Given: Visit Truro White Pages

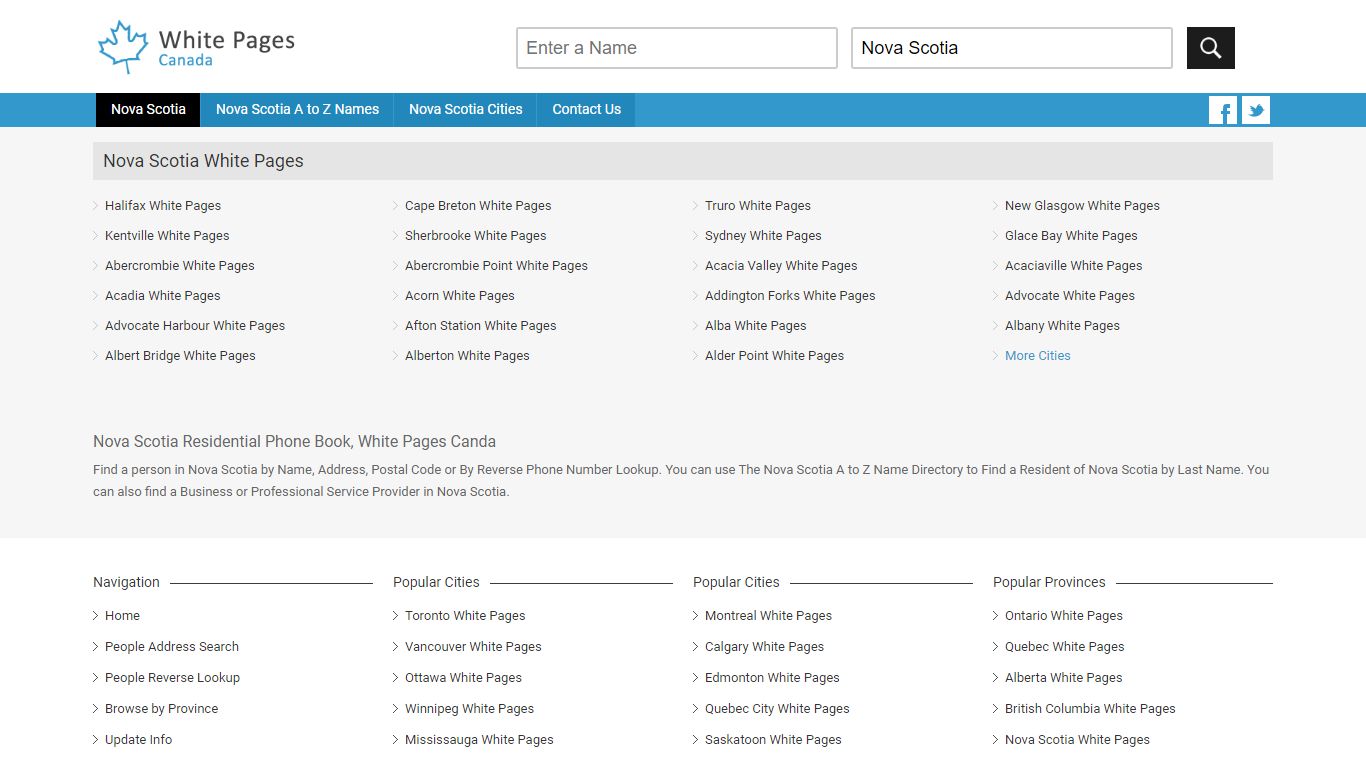Looking at the screenshot, I should point(758,206).
